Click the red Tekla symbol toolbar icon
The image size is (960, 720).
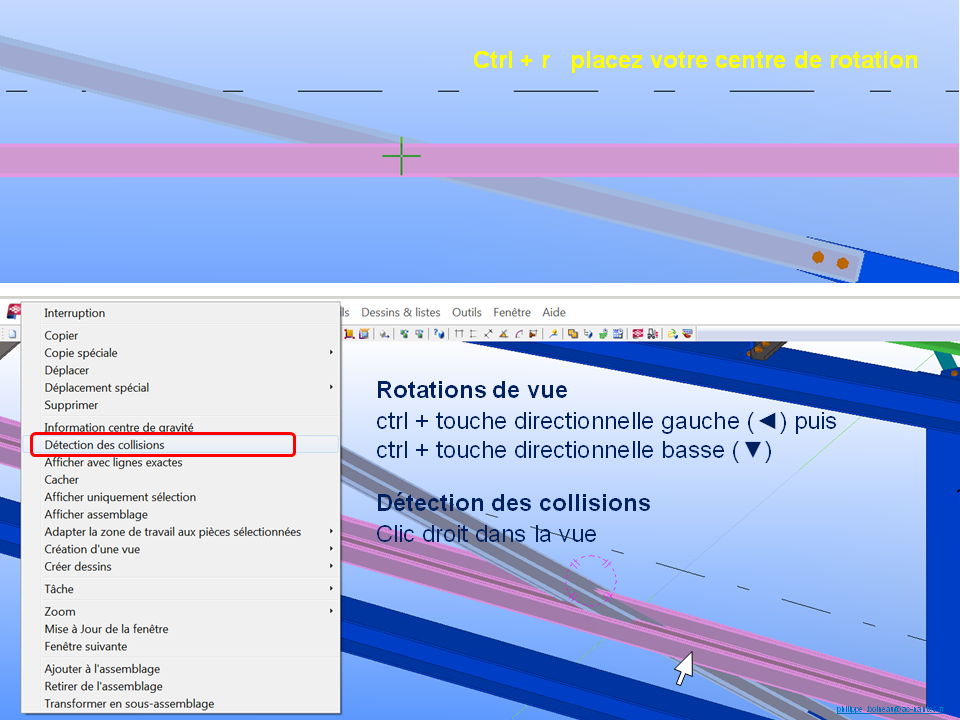coord(637,334)
